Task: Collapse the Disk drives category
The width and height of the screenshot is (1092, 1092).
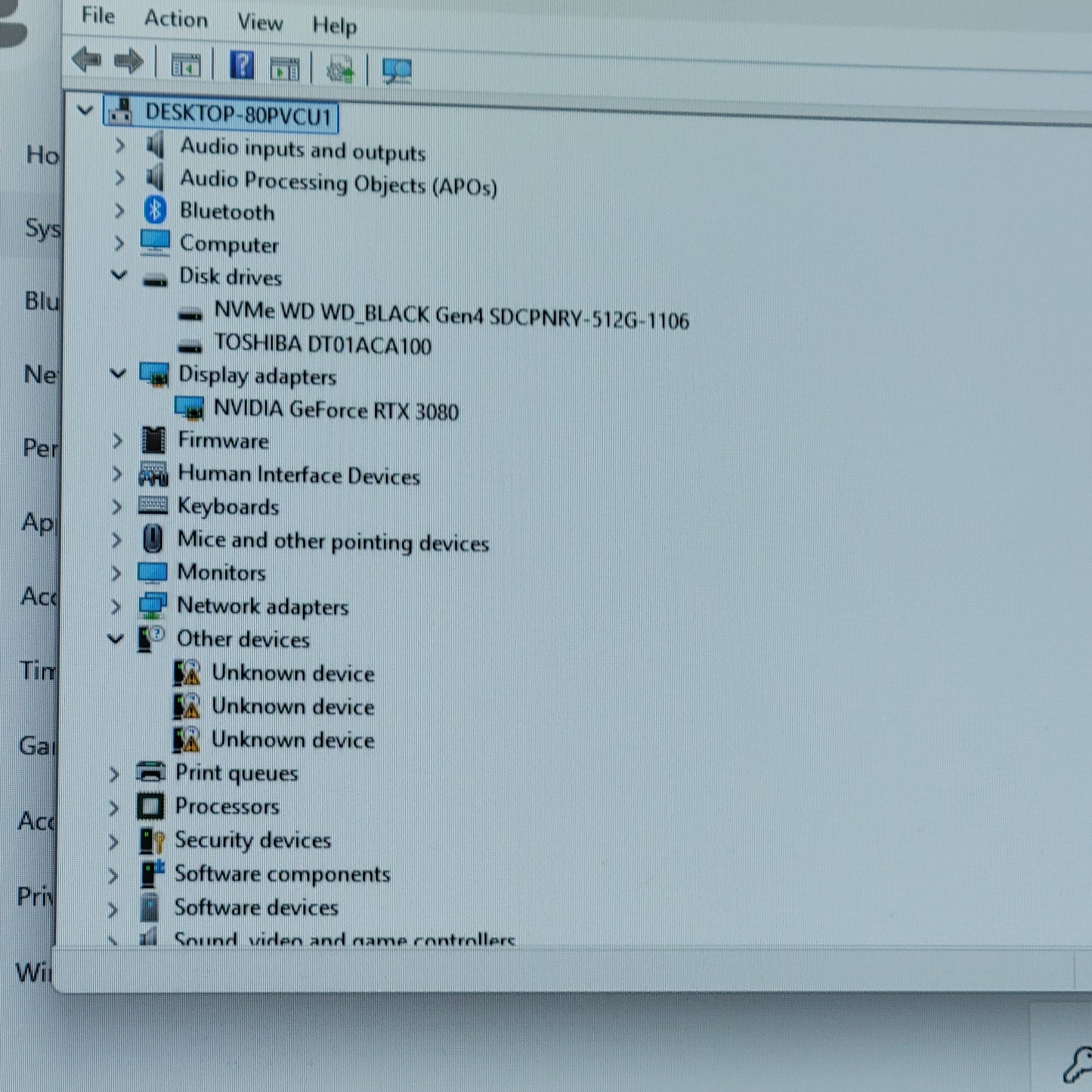Action: (119, 275)
